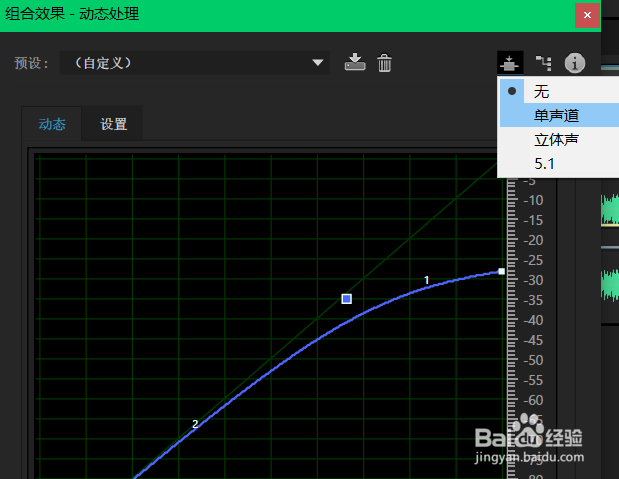This screenshot has height=479, width=619.
Task: Close the 动态处理 effect window
Action: pyautogui.click(x=587, y=15)
